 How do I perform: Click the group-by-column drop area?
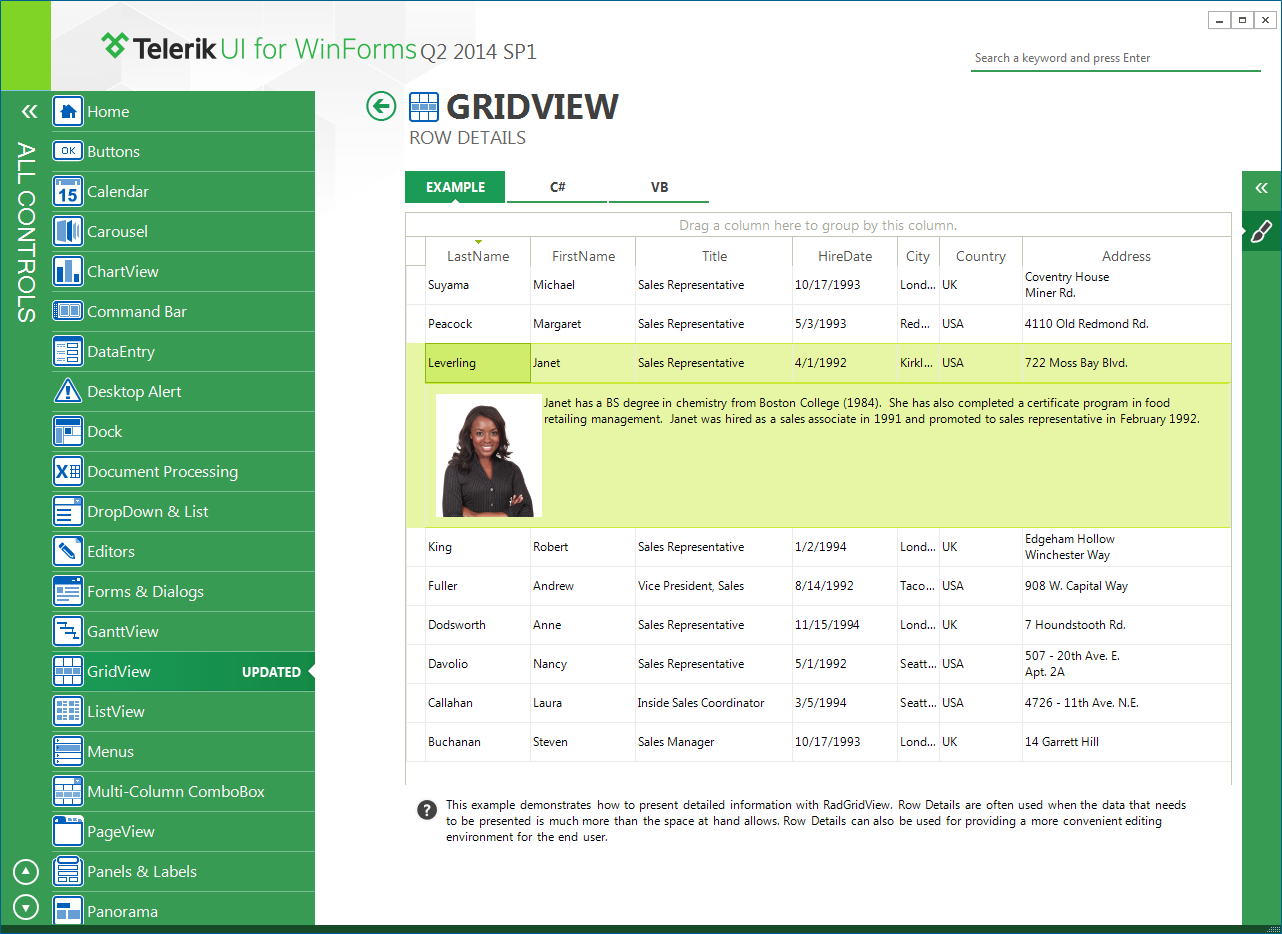point(818,225)
